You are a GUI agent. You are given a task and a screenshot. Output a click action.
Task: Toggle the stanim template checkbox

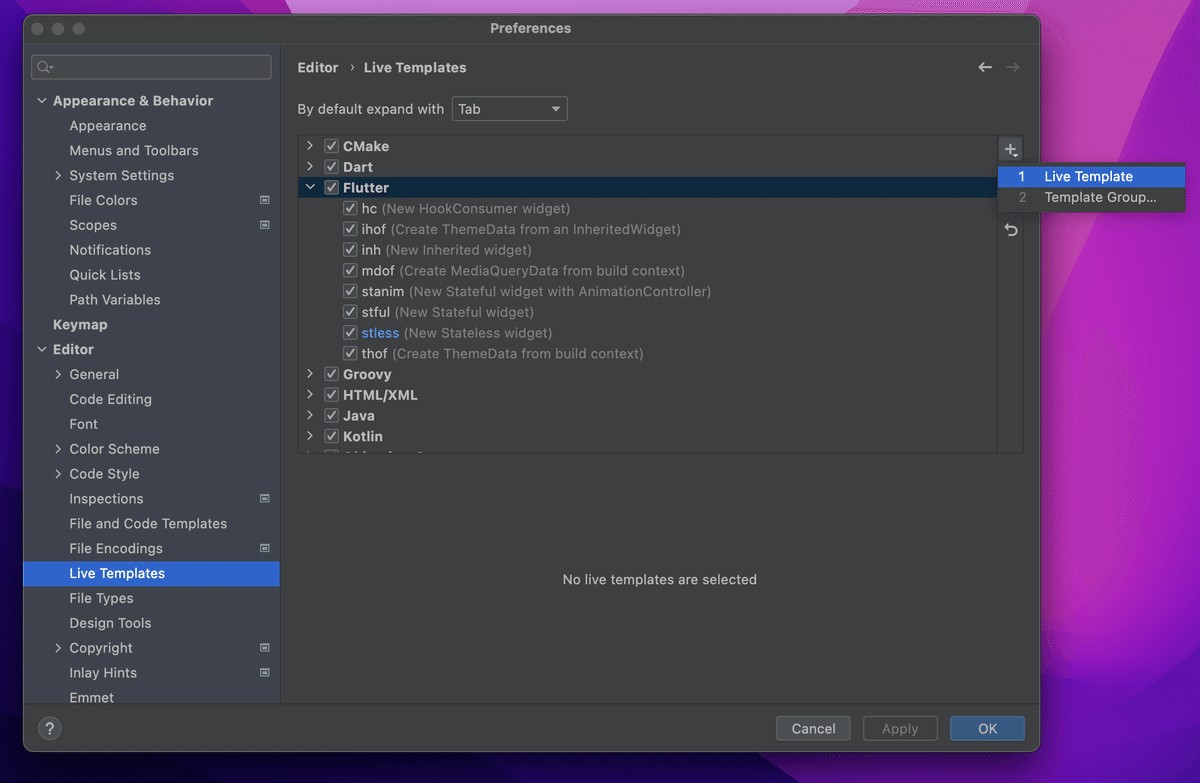pos(350,292)
